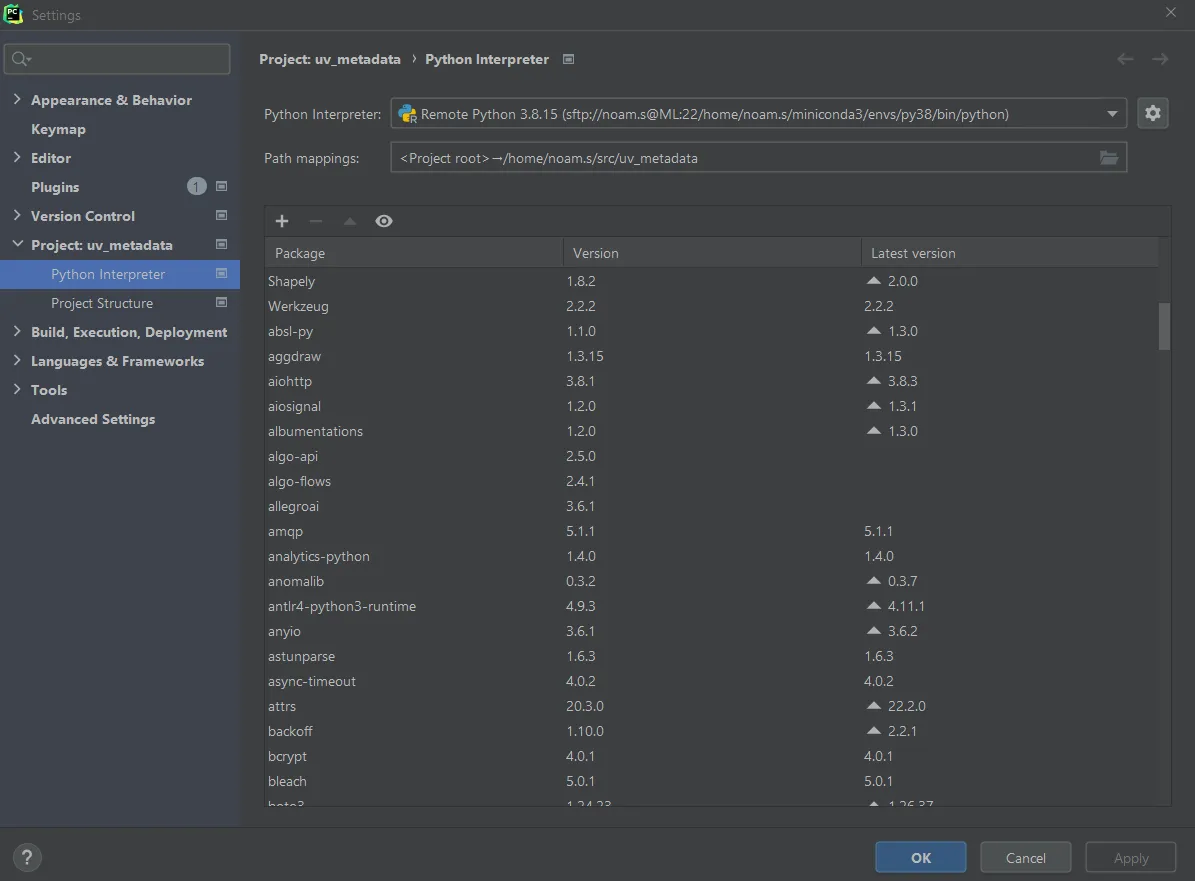Click the project icon next to Plugins
1195x881 pixels.
tap(222, 186)
